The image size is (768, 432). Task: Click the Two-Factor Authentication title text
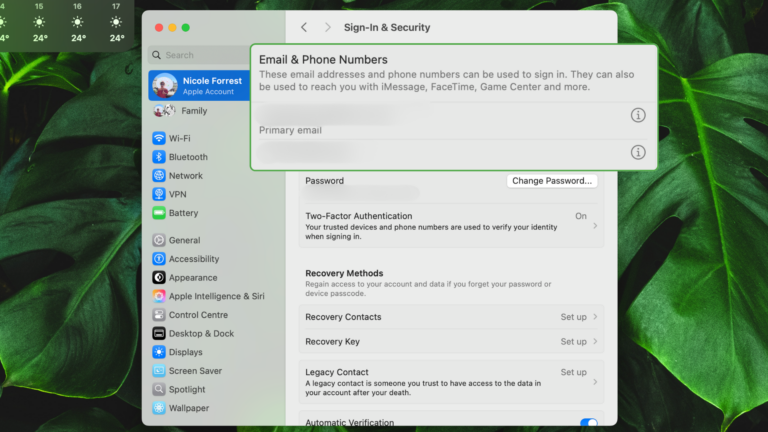click(359, 216)
